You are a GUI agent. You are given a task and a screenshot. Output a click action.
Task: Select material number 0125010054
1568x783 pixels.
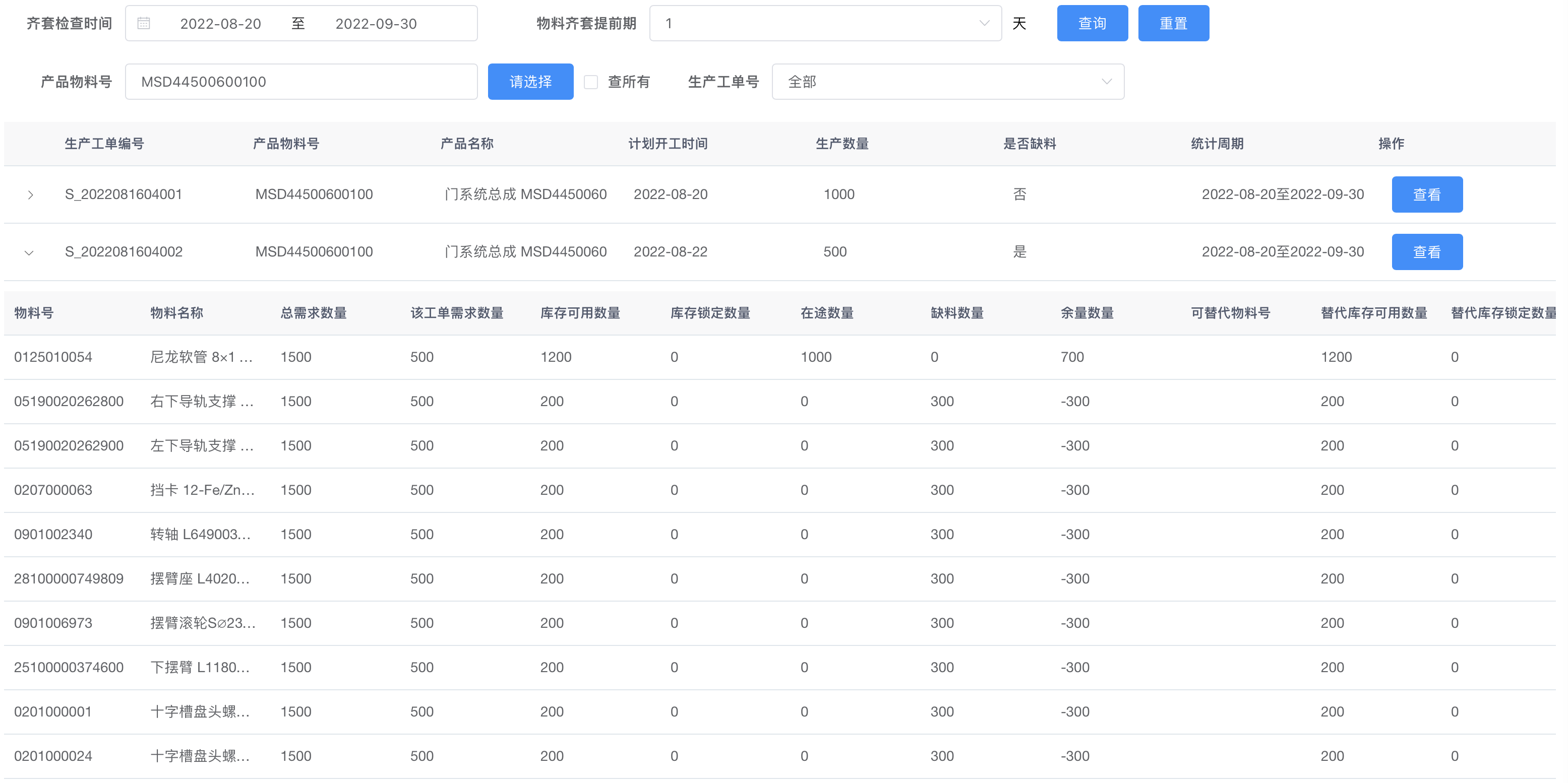53,357
